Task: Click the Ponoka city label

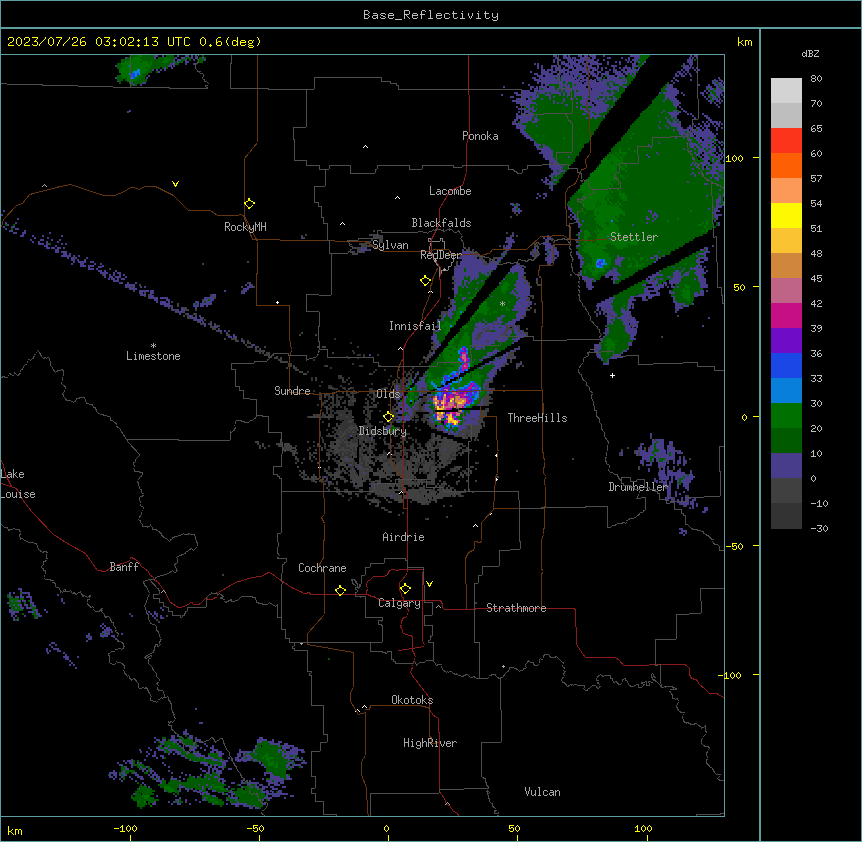Action: click(x=480, y=136)
